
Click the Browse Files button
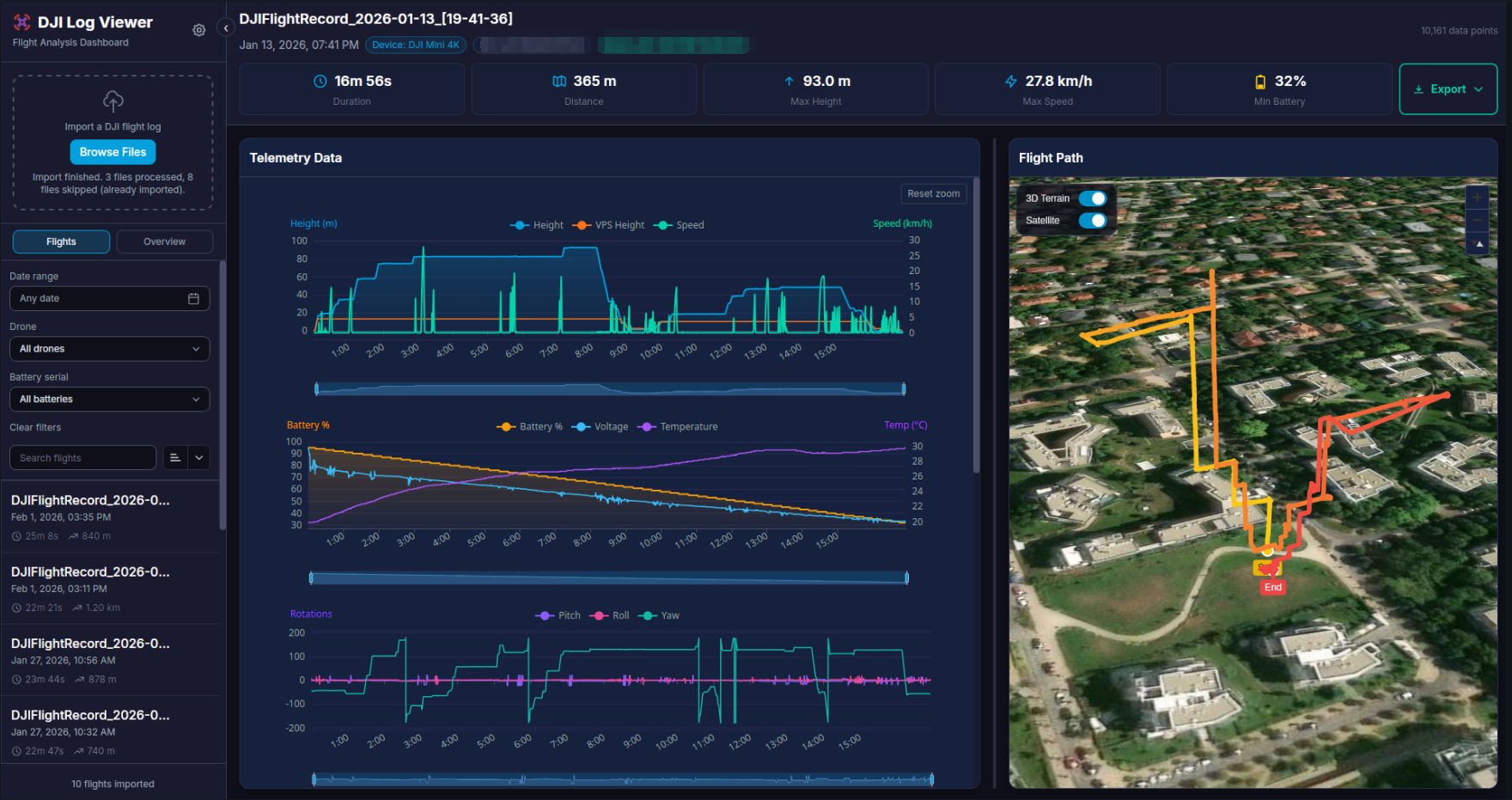click(113, 152)
